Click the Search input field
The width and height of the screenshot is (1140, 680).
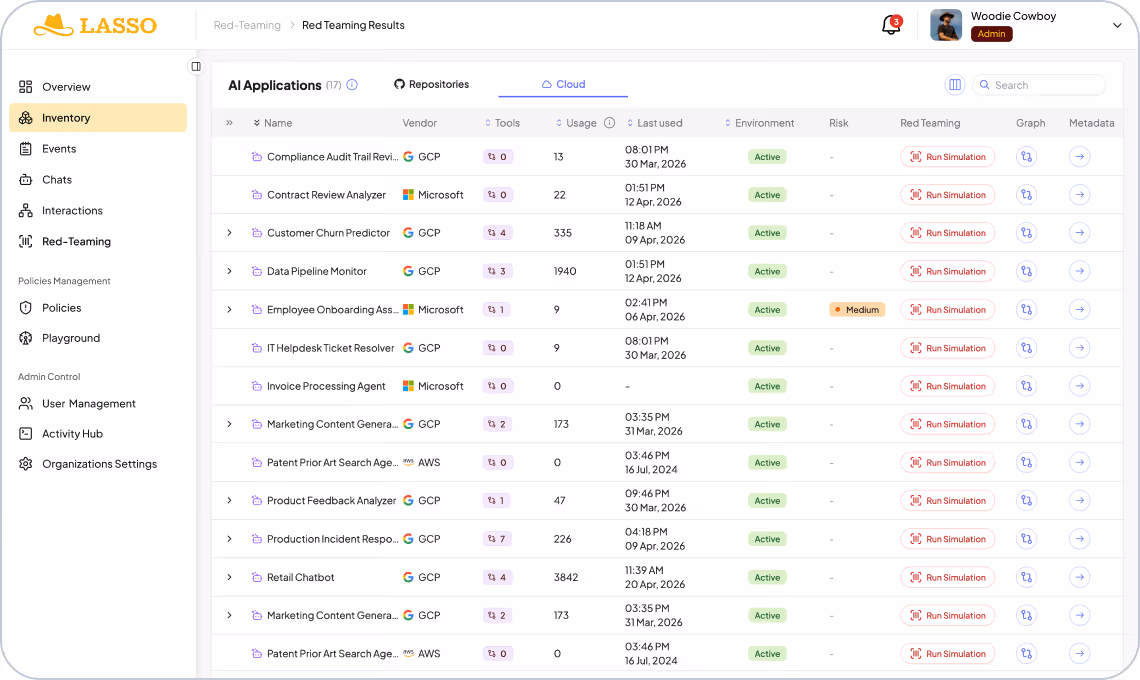(x=1040, y=85)
